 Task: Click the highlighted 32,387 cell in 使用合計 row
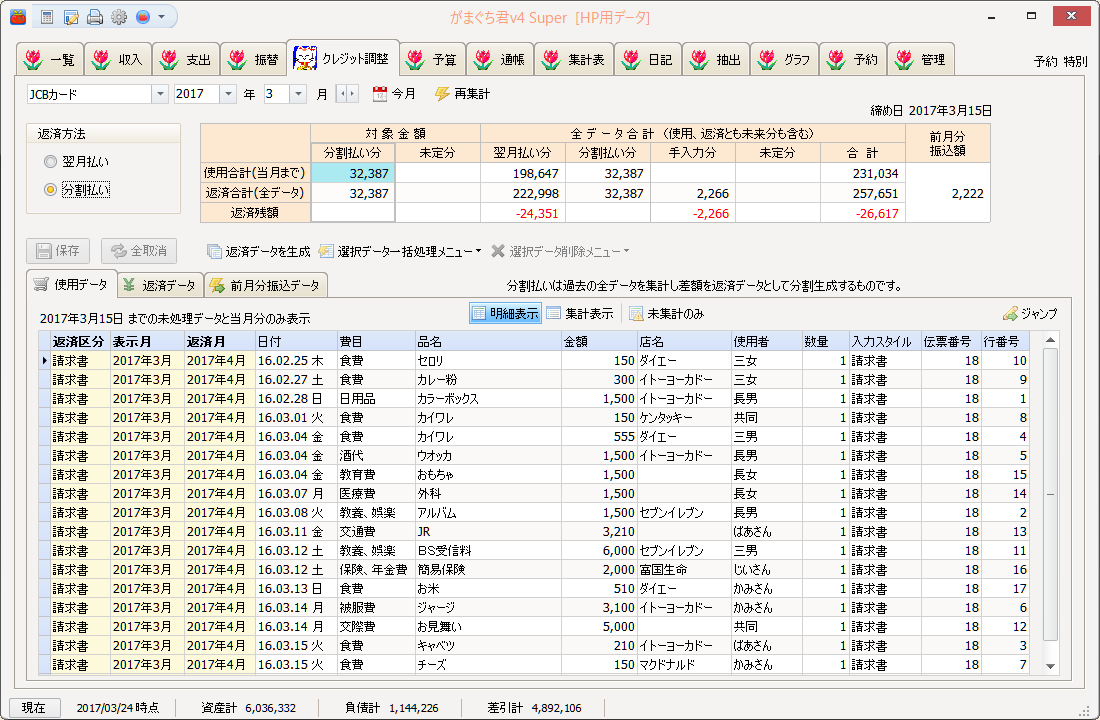[353, 173]
